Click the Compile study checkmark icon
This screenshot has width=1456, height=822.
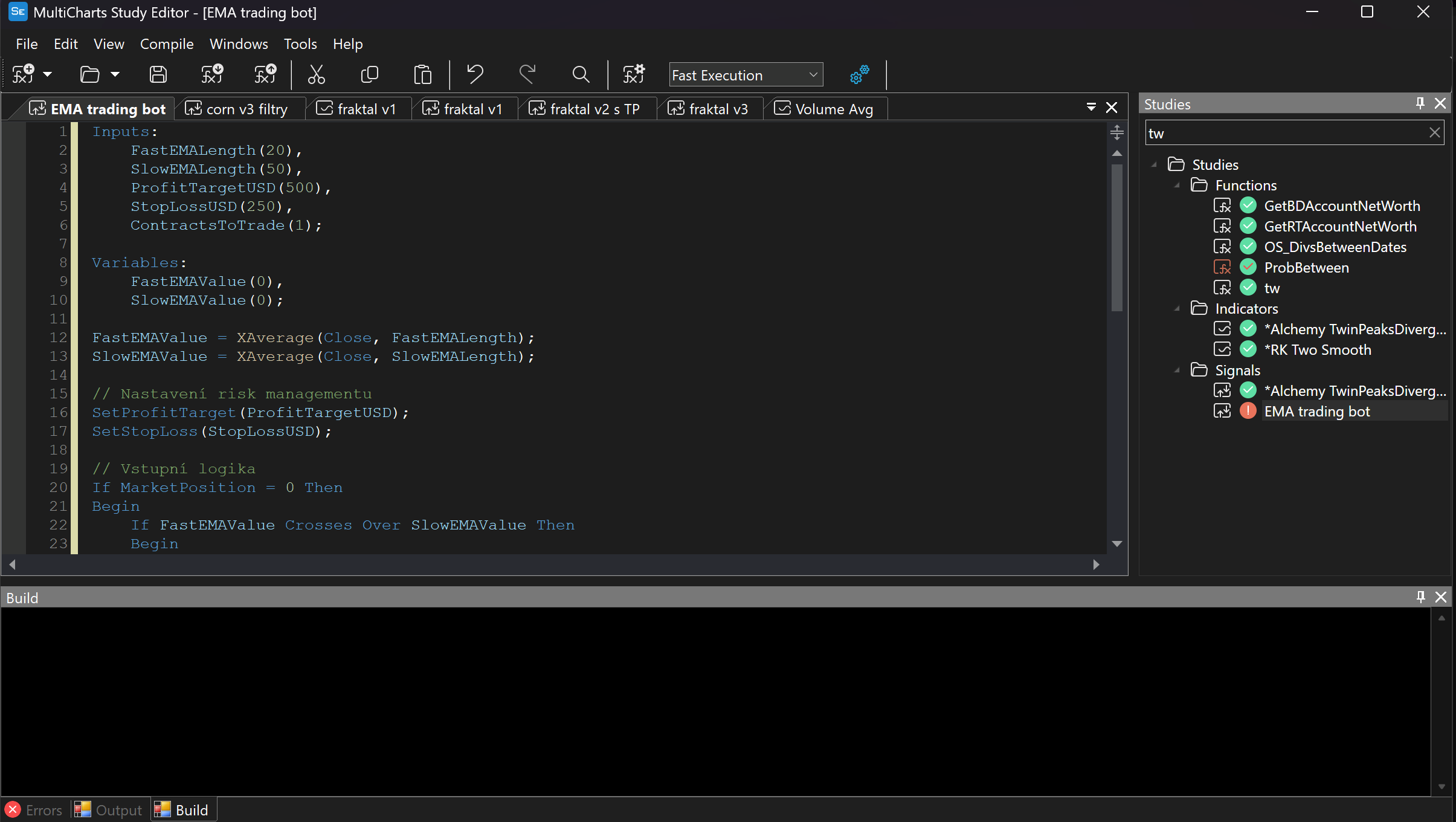[x=212, y=74]
